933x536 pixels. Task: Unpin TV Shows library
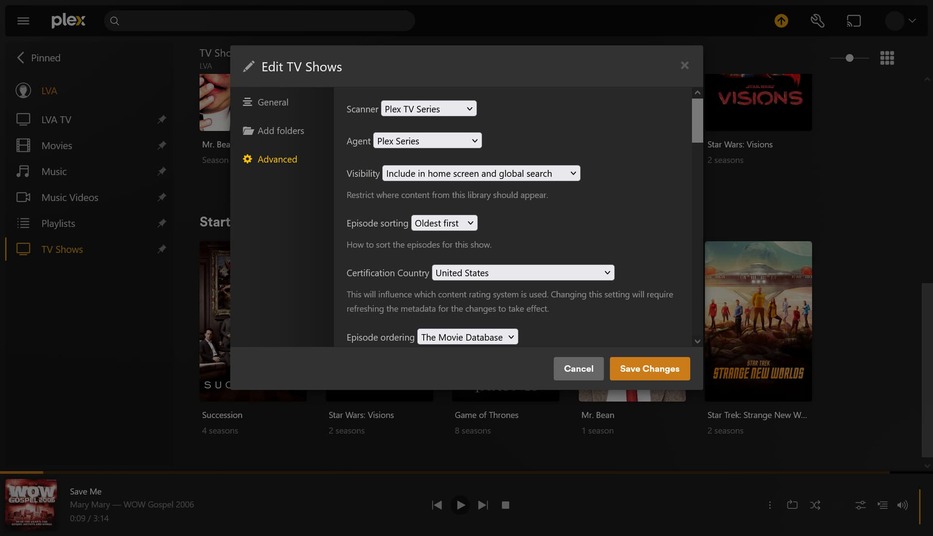161,249
